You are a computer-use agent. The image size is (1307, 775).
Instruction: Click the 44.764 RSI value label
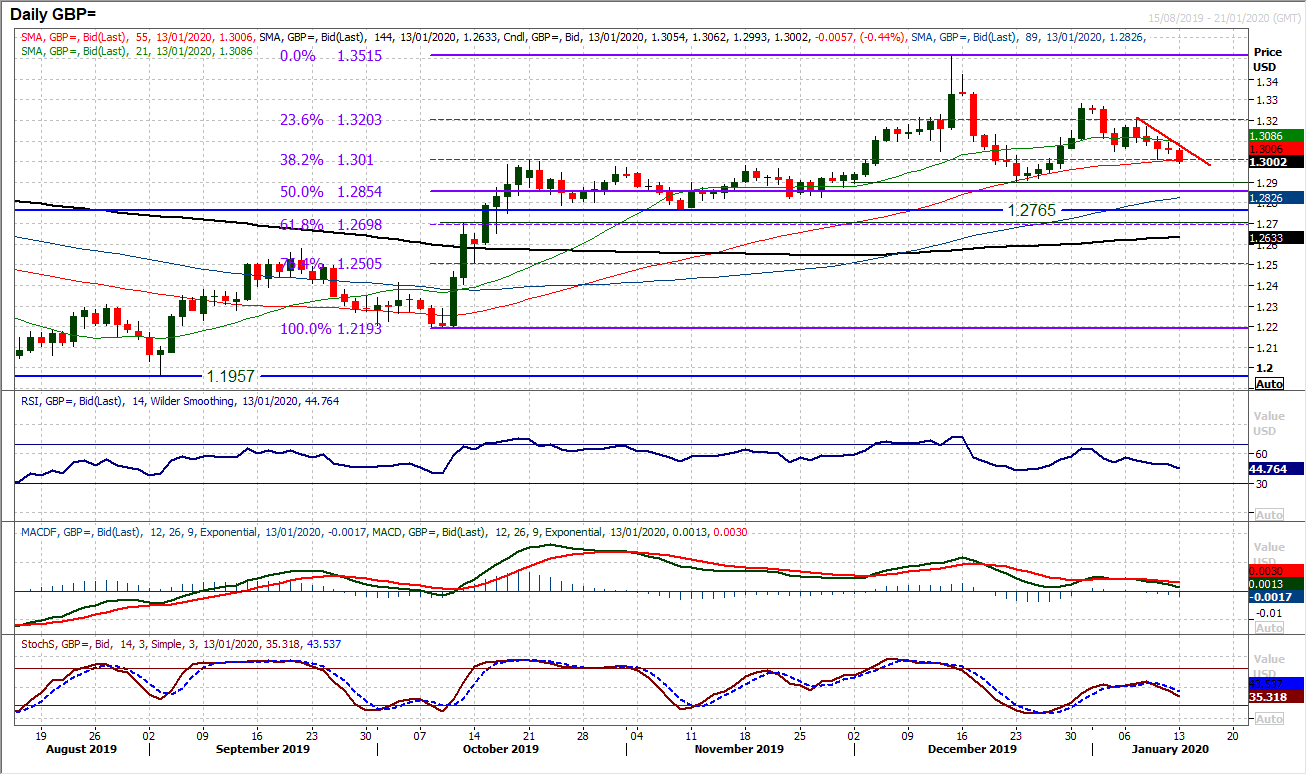tap(1270, 466)
